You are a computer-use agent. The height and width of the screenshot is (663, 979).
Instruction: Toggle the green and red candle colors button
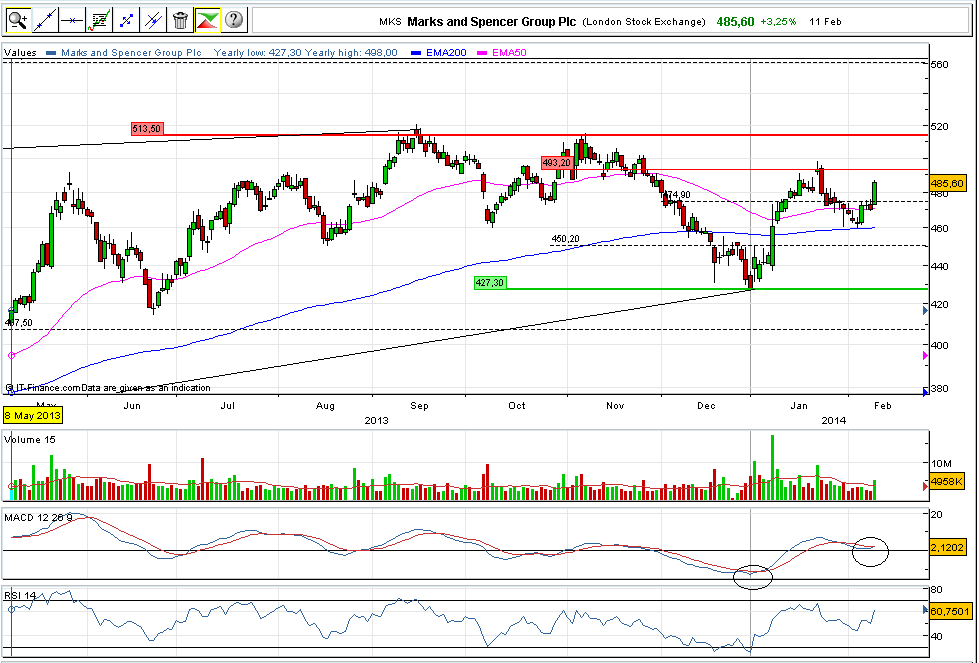click(x=207, y=21)
